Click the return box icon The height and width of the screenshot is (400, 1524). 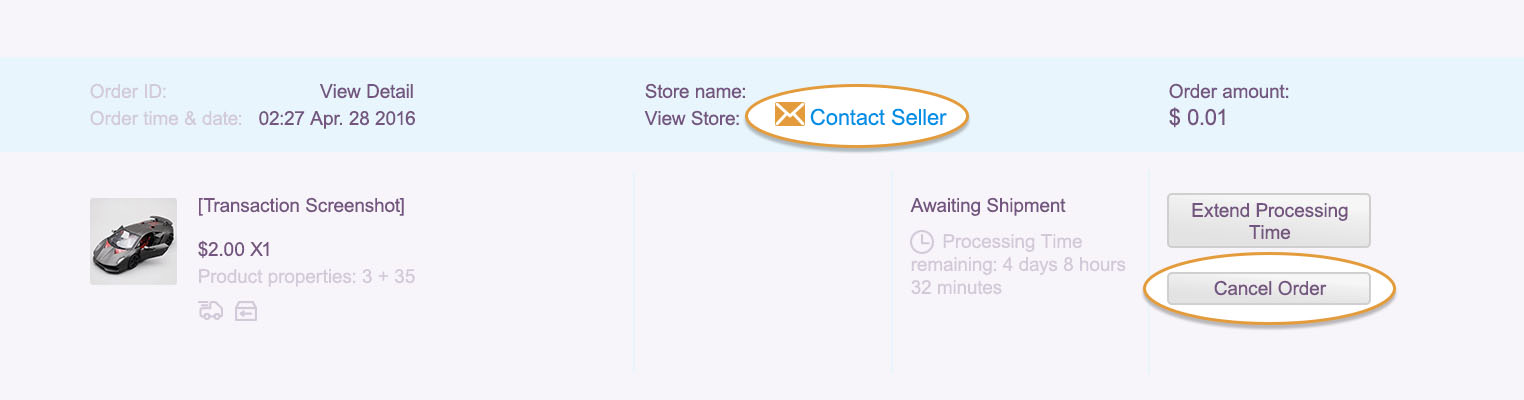[x=246, y=312]
